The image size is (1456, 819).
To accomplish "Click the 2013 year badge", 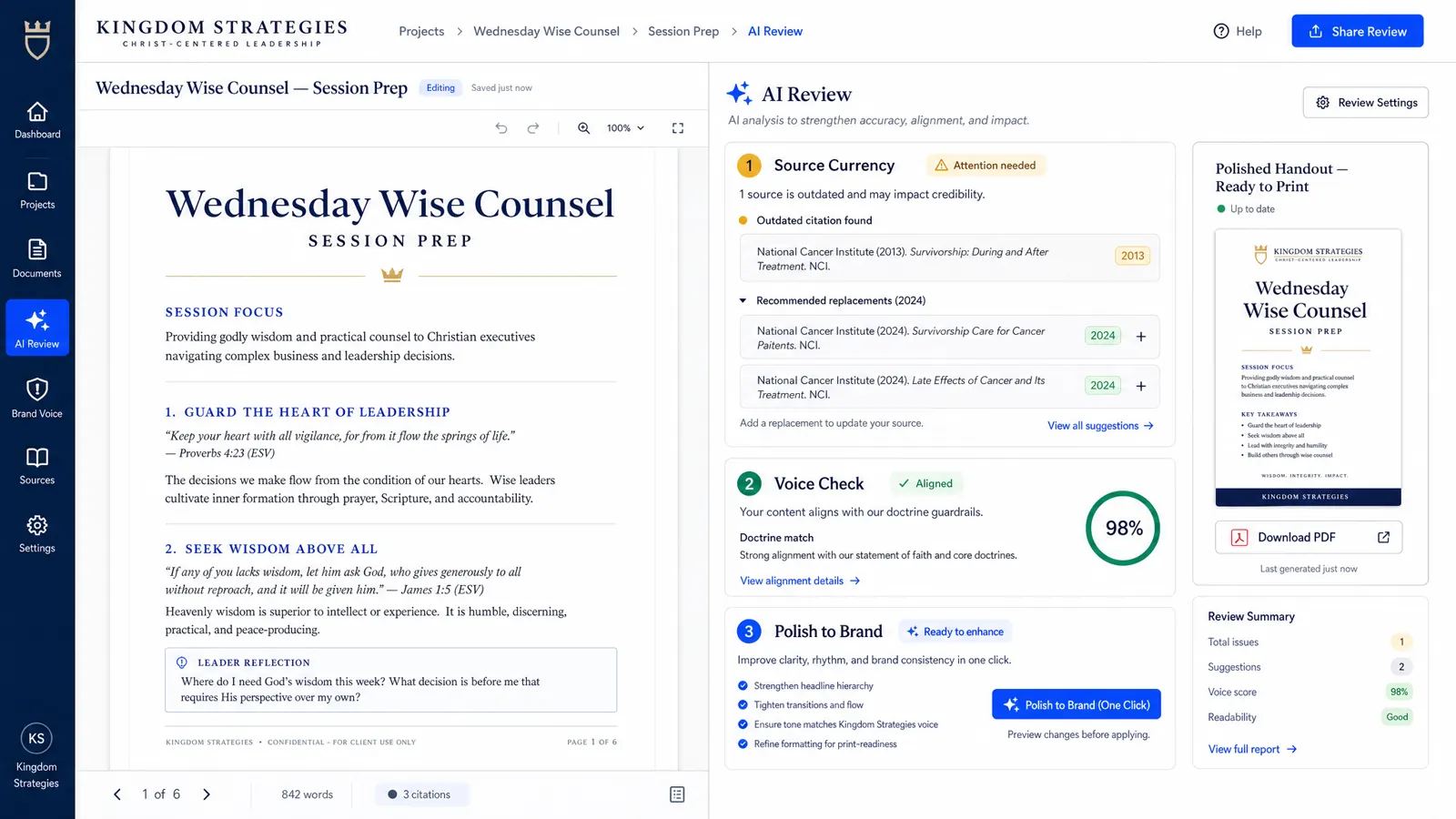I will (1133, 256).
